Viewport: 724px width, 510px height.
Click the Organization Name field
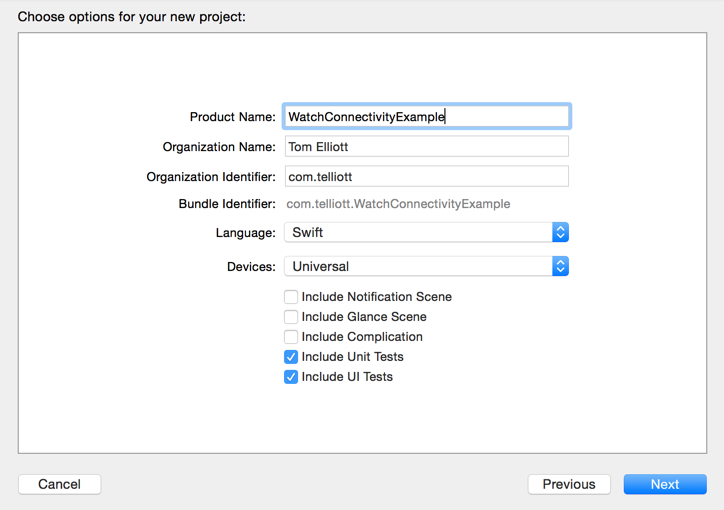426,147
